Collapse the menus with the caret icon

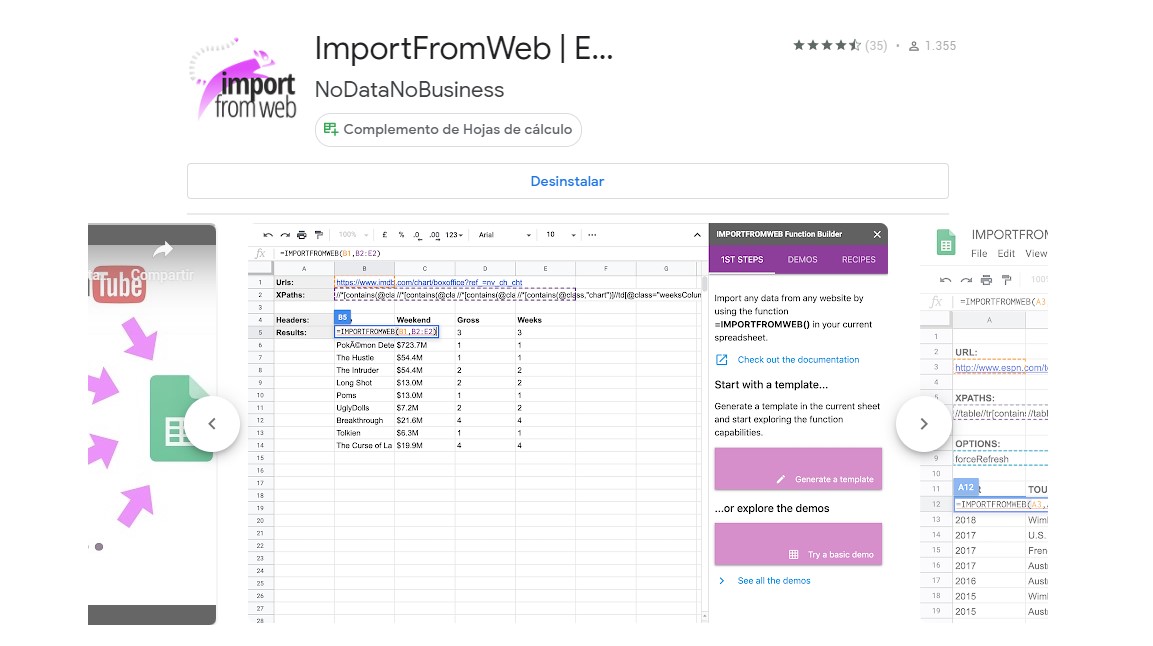click(x=697, y=235)
